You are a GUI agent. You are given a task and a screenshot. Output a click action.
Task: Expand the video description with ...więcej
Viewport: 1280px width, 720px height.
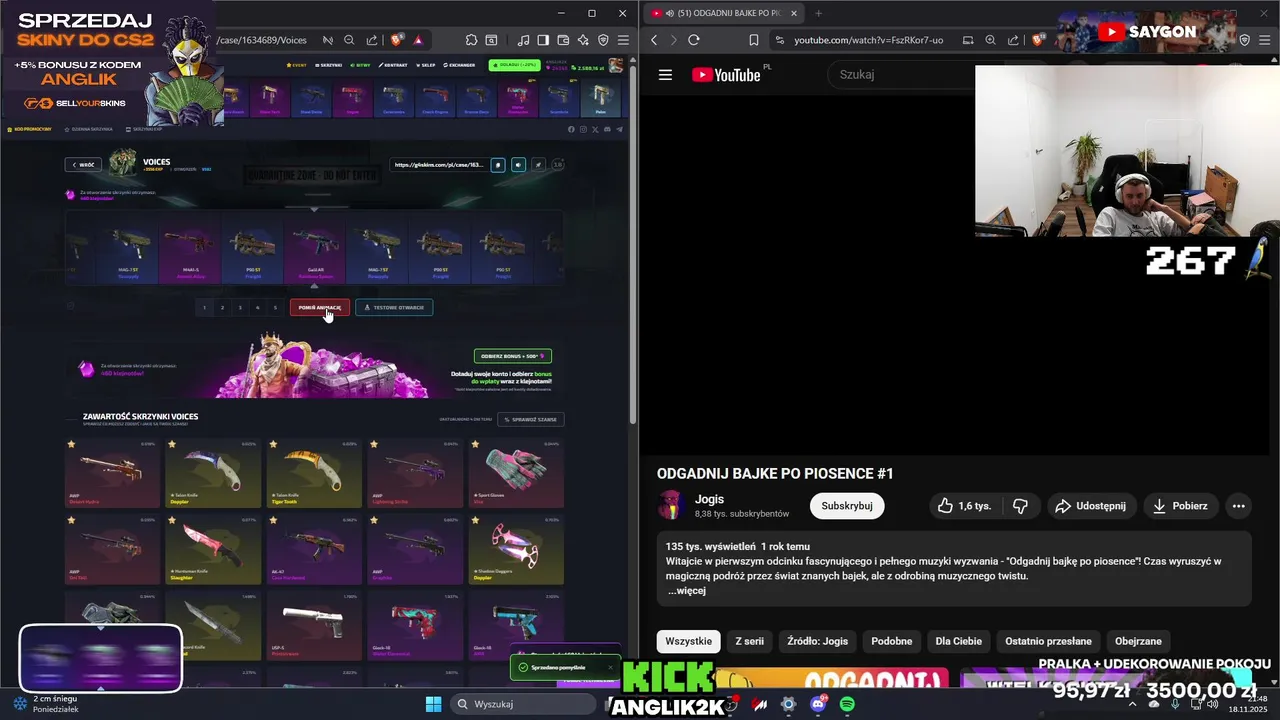point(687,591)
